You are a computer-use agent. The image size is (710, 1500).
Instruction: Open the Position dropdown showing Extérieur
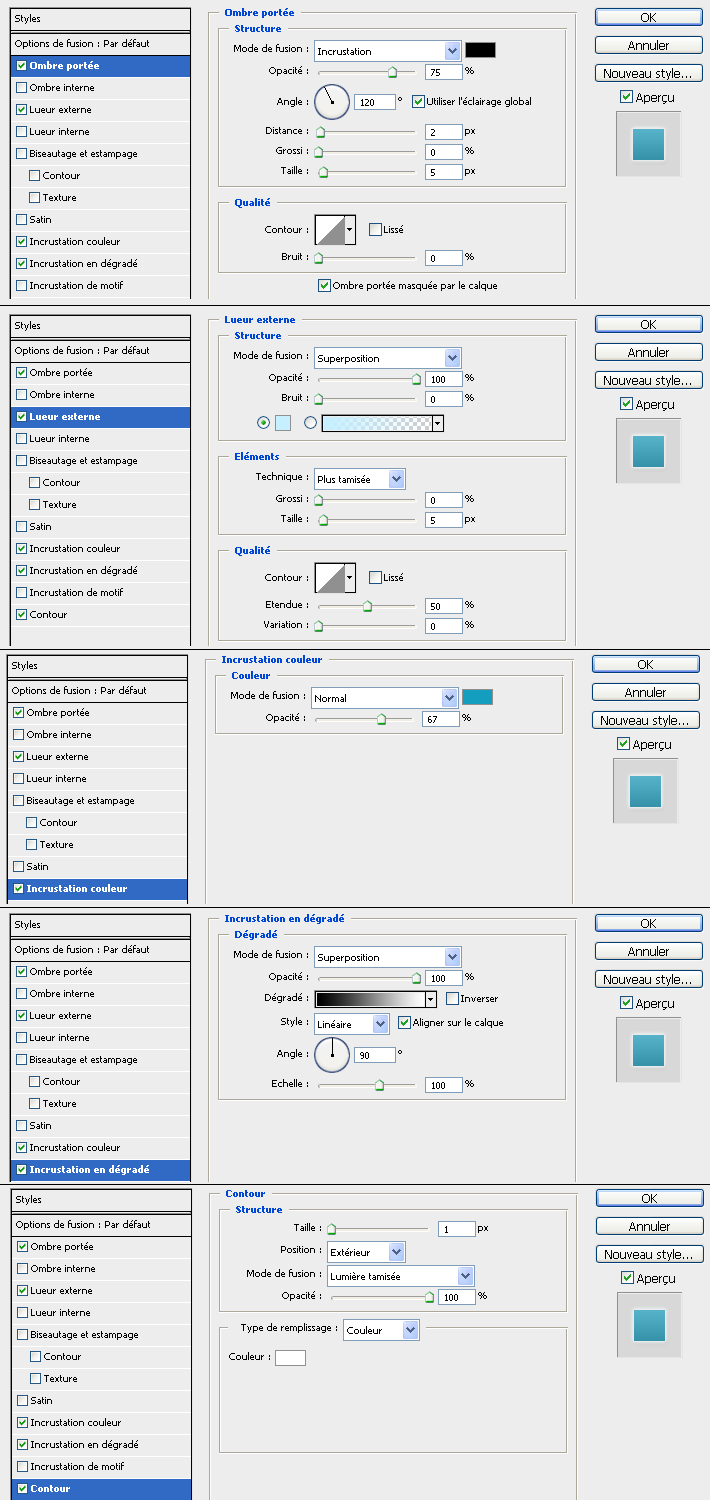[x=366, y=1252]
